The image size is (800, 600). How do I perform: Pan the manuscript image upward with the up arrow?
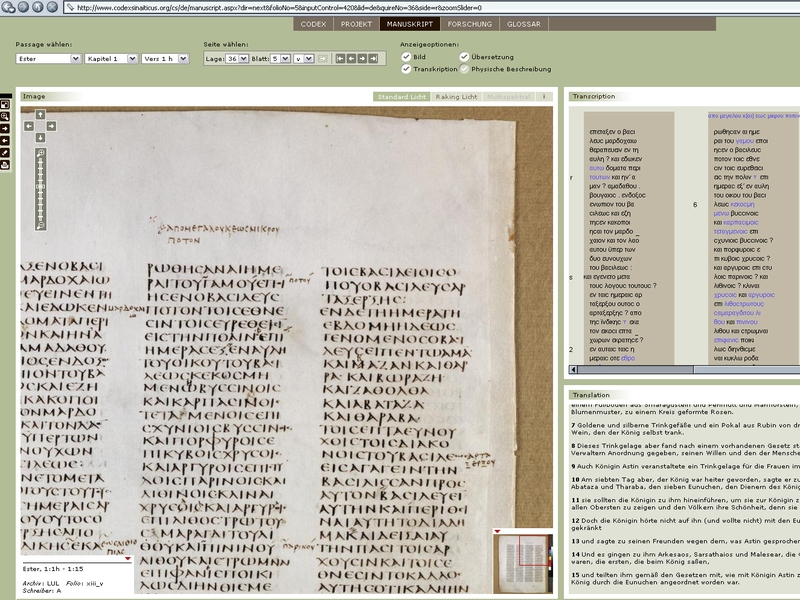40,115
